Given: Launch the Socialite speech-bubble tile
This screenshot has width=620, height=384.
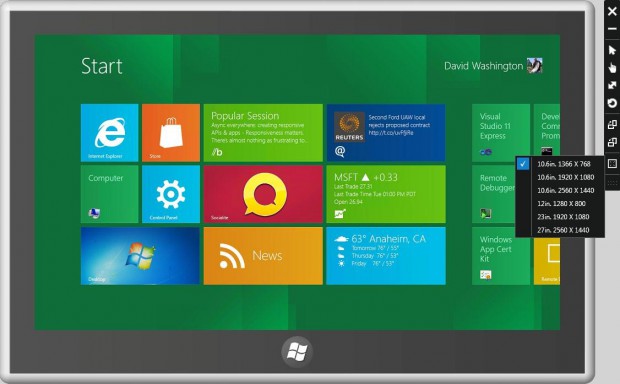Looking at the screenshot, I should coord(263,194).
